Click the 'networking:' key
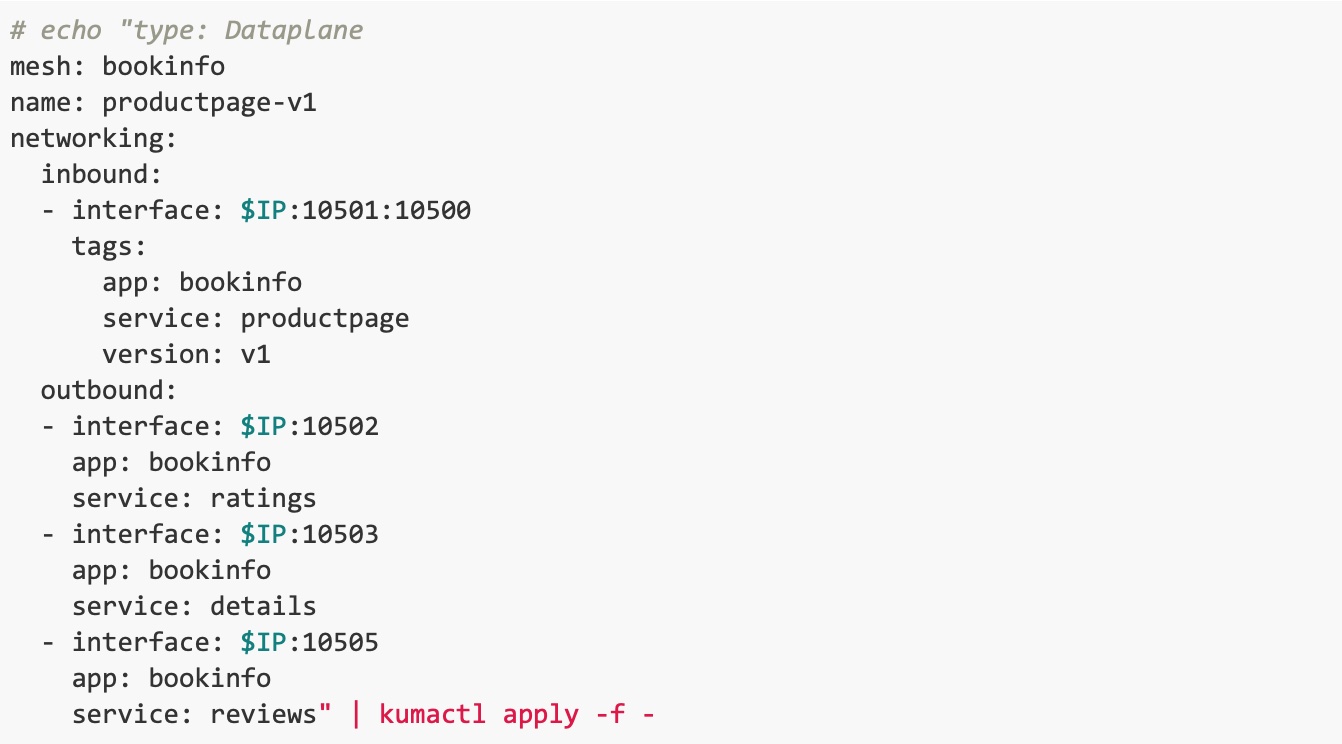The image size is (1342, 744). click(x=94, y=138)
